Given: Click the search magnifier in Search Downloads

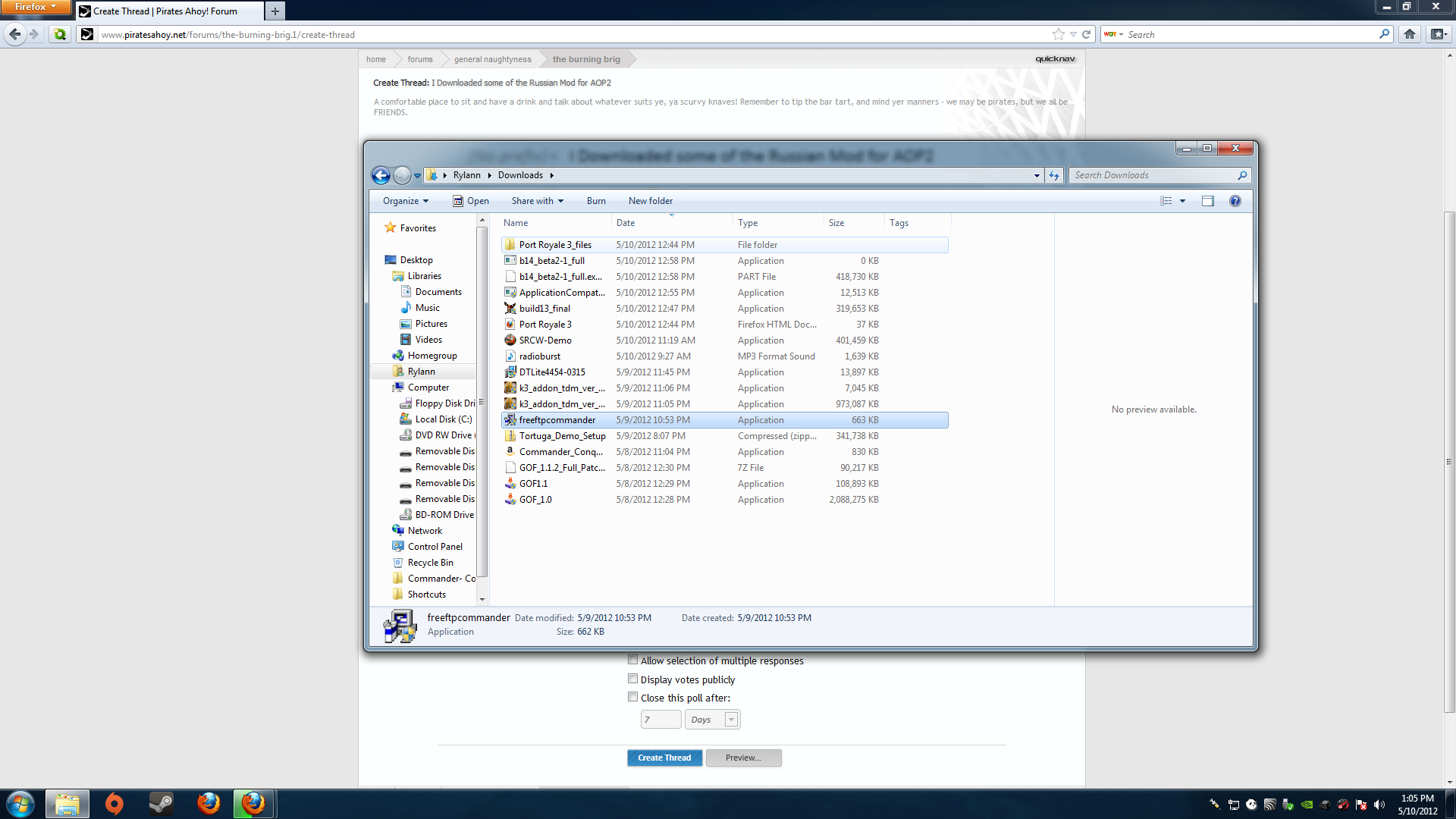Looking at the screenshot, I should coord(1242,175).
